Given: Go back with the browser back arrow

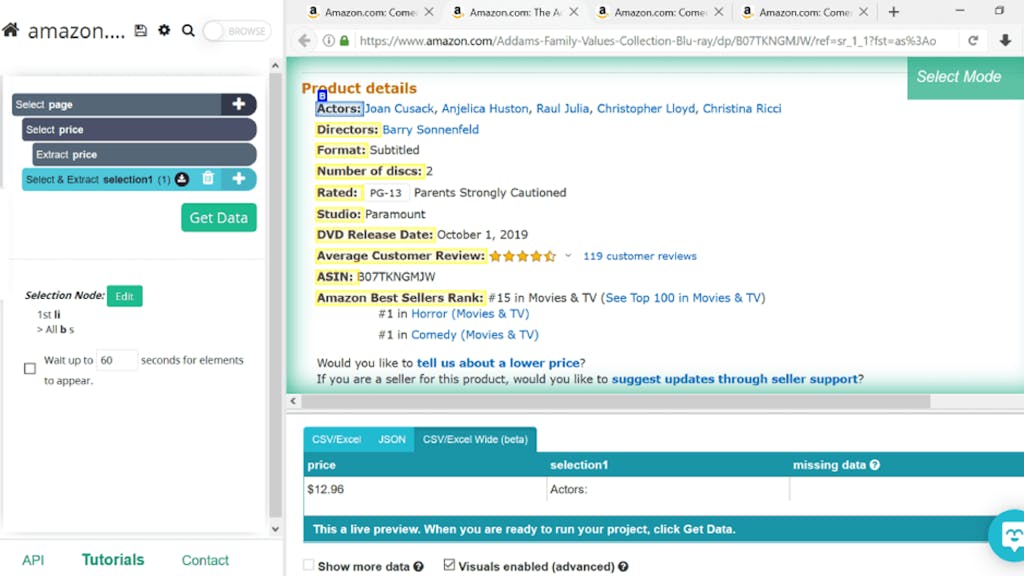Looking at the screenshot, I should [304, 40].
